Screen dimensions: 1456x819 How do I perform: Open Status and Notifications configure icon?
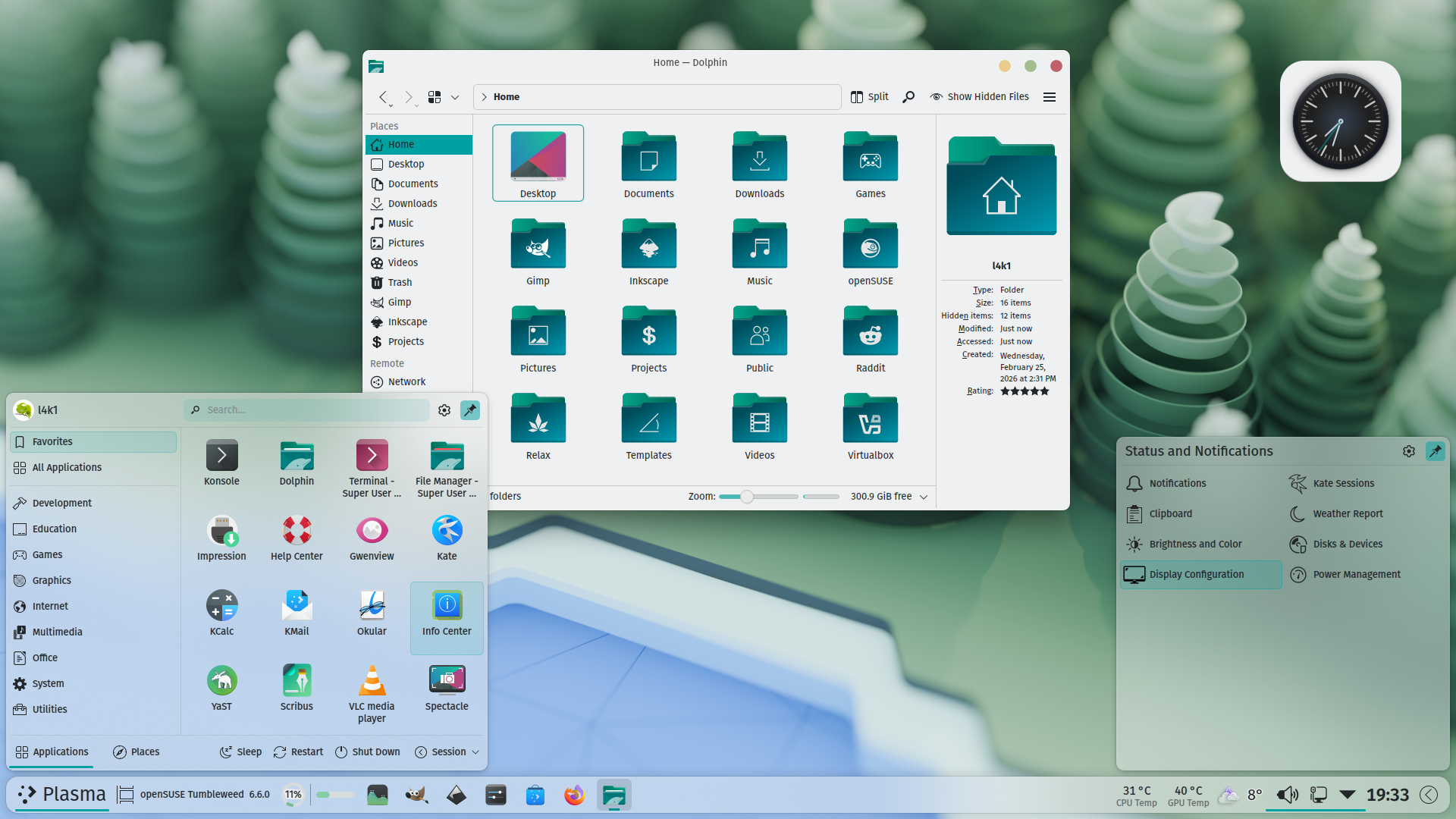(x=1409, y=451)
